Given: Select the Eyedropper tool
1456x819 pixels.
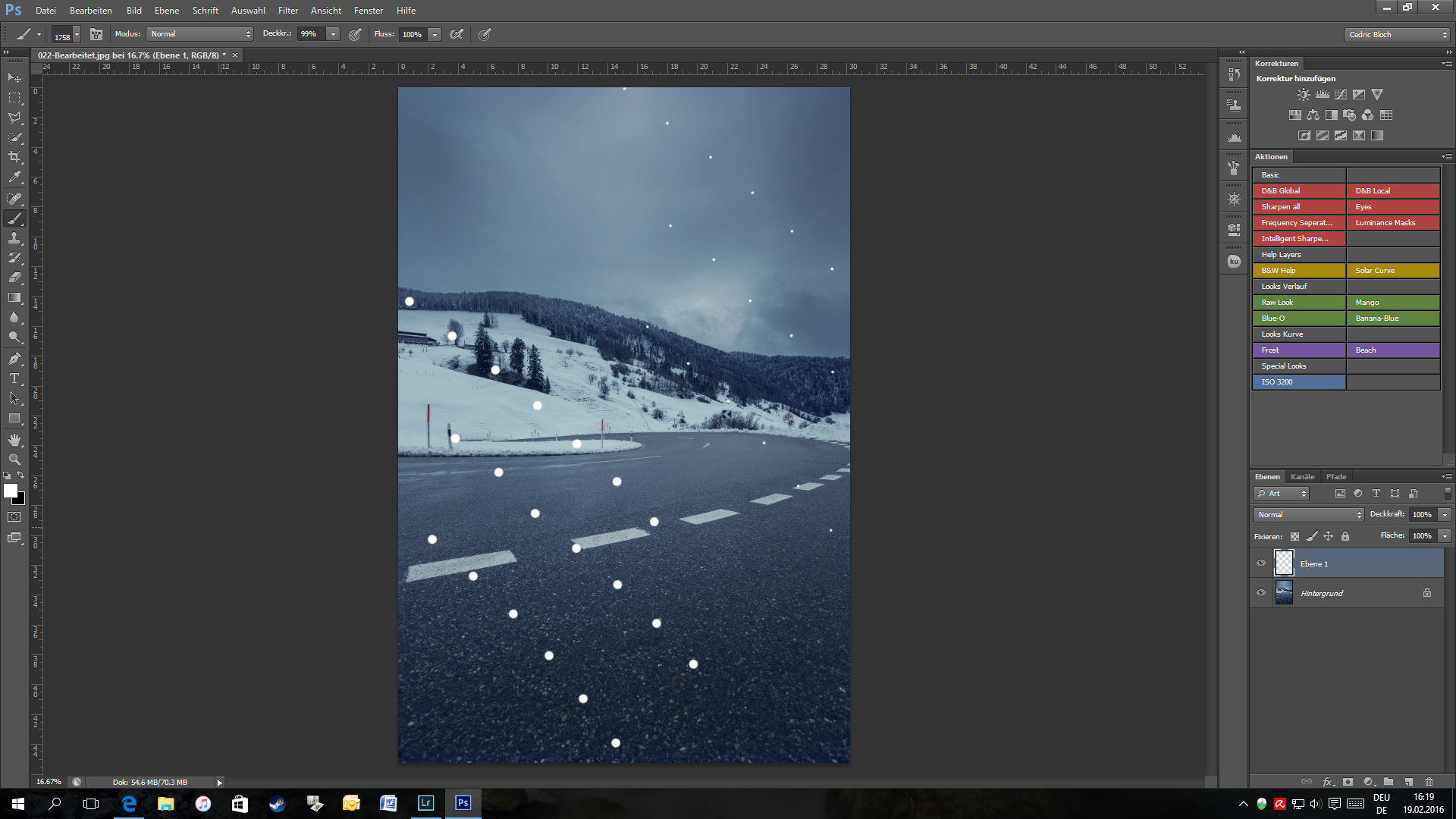Looking at the screenshot, I should click(x=14, y=177).
